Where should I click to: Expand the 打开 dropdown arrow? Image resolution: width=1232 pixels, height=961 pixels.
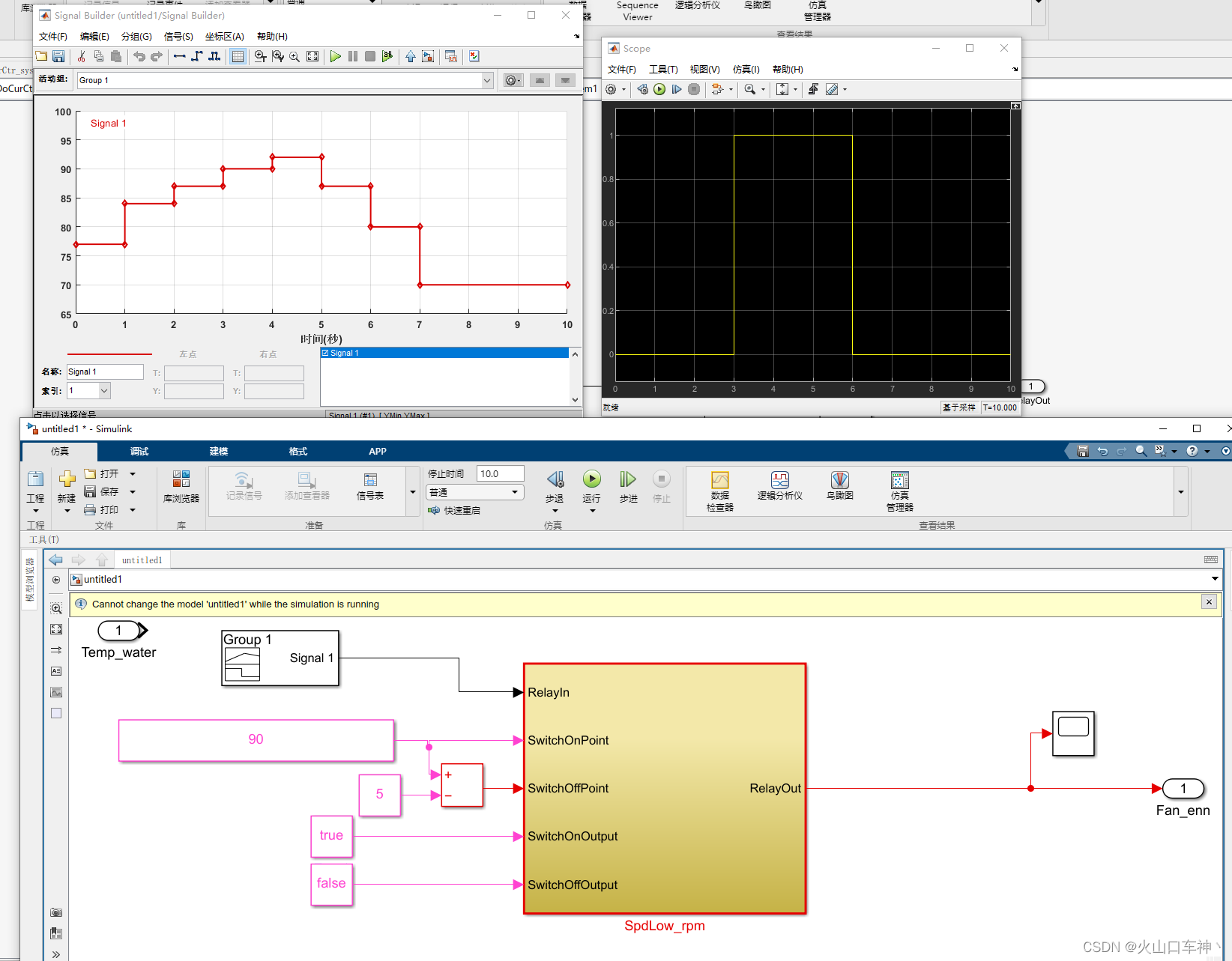point(133,473)
